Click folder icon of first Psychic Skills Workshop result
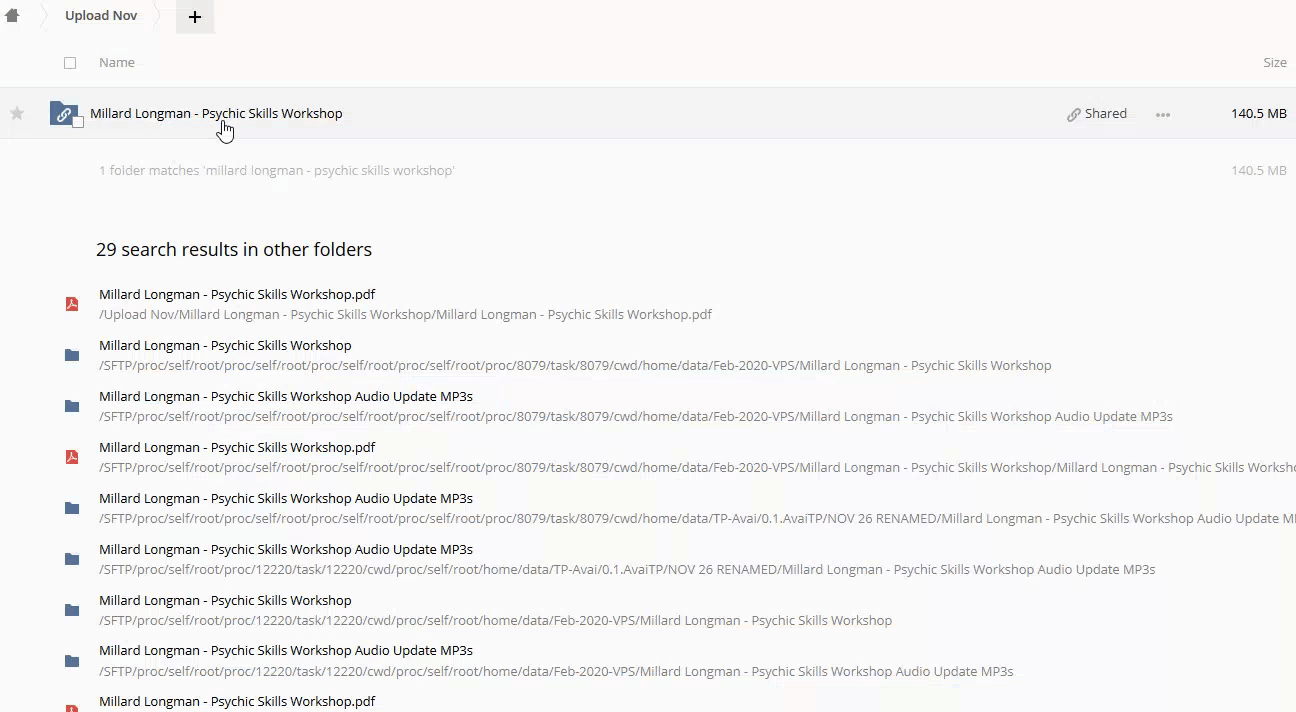Image resolution: width=1296 pixels, height=712 pixels. pyautogui.click(x=72, y=355)
